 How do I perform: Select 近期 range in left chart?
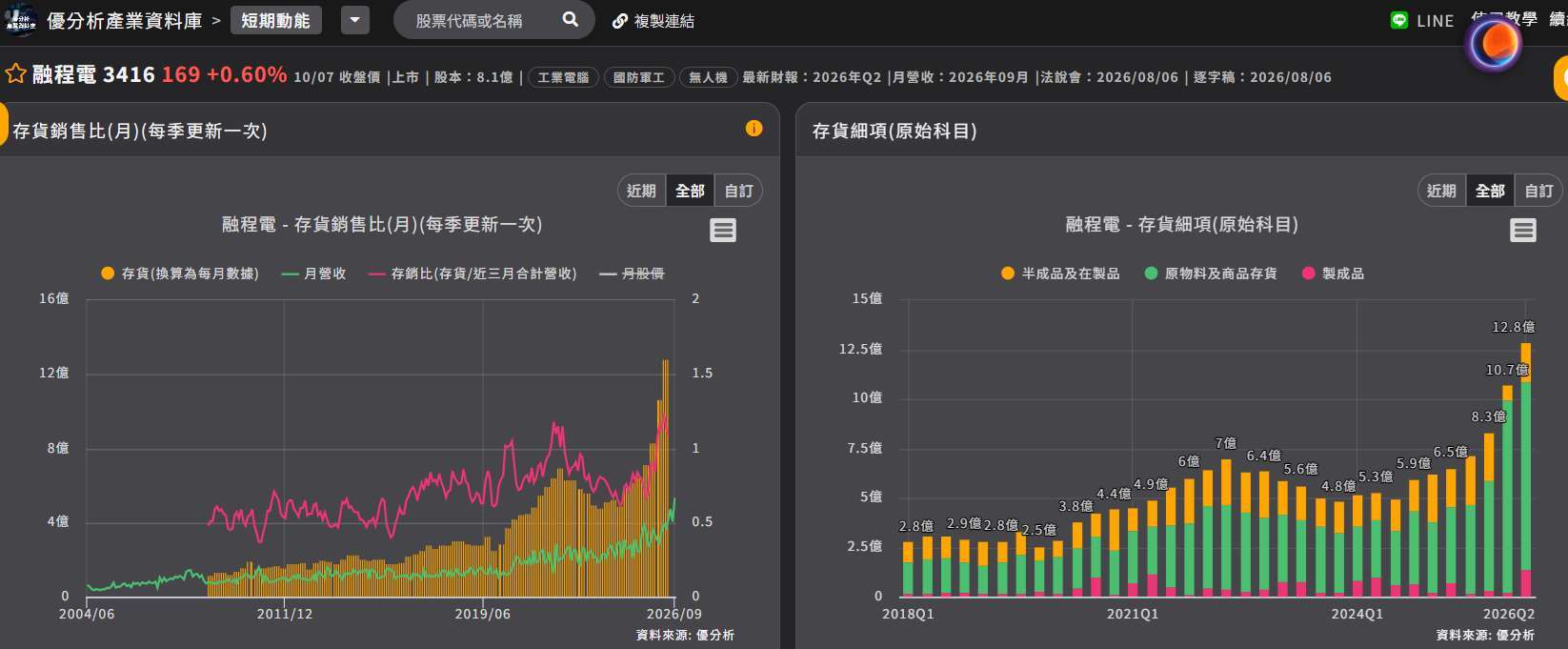point(641,191)
